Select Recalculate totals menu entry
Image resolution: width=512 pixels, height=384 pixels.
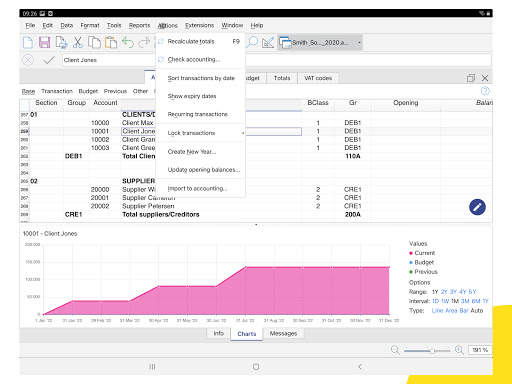click(200, 41)
